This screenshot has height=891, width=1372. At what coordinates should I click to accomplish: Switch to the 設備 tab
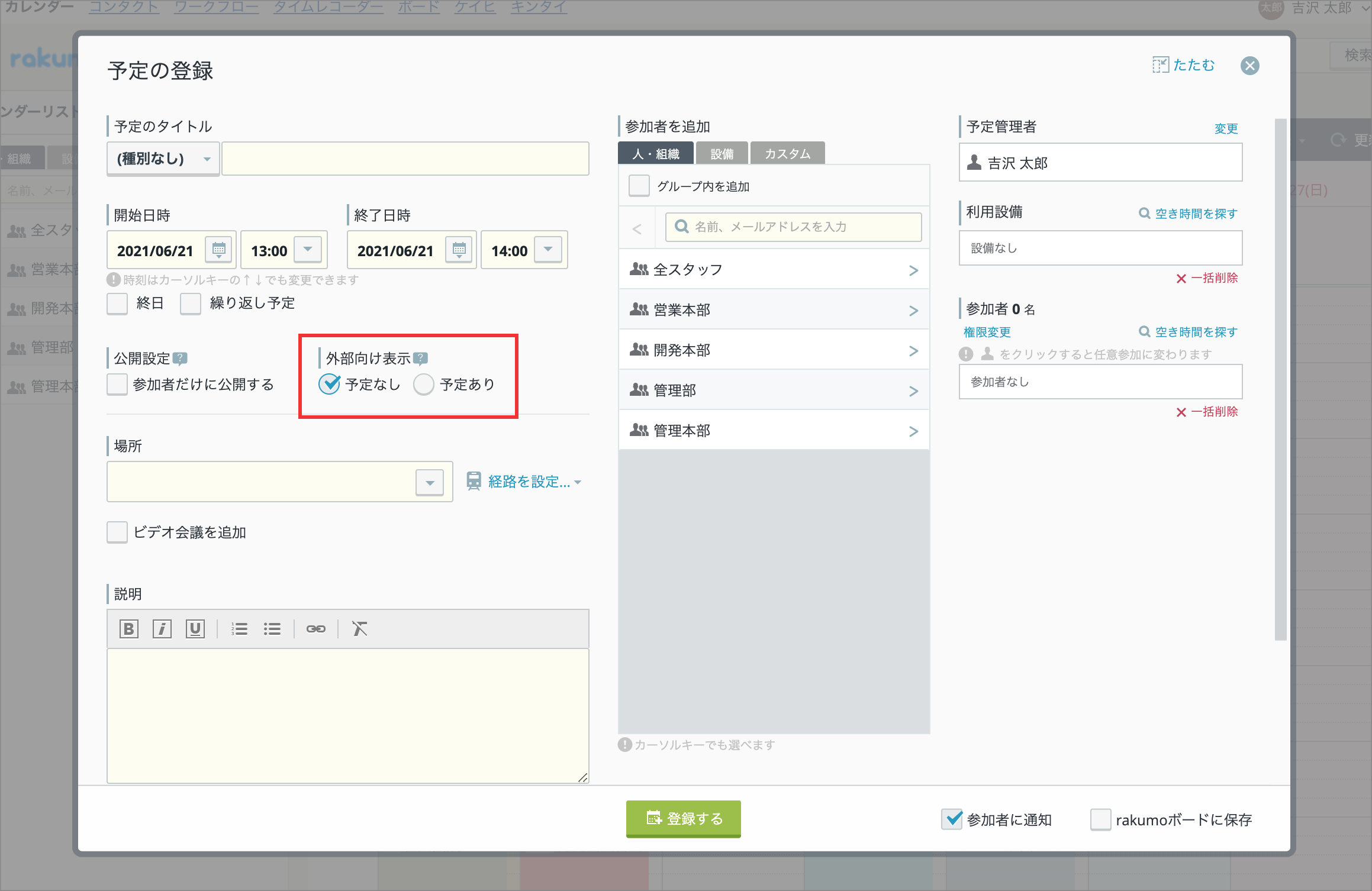pyautogui.click(x=722, y=153)
